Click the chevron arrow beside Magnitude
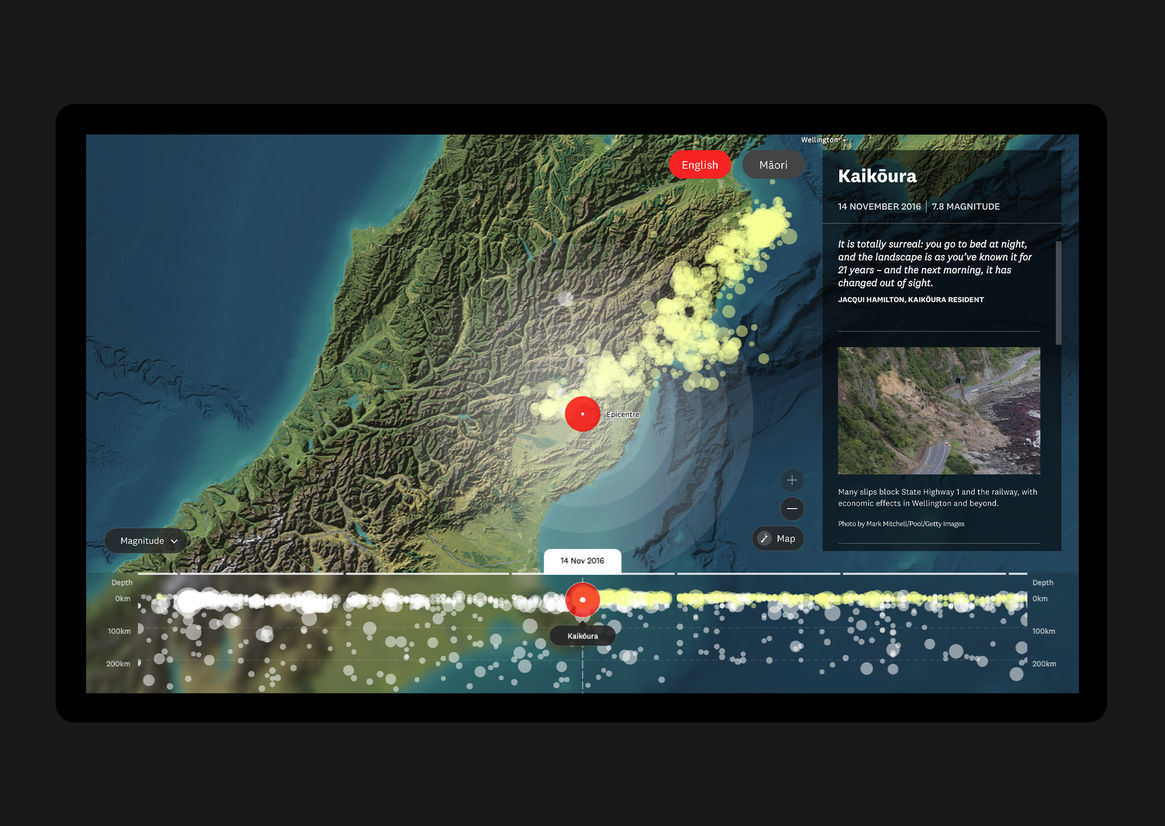 point(175,541)
